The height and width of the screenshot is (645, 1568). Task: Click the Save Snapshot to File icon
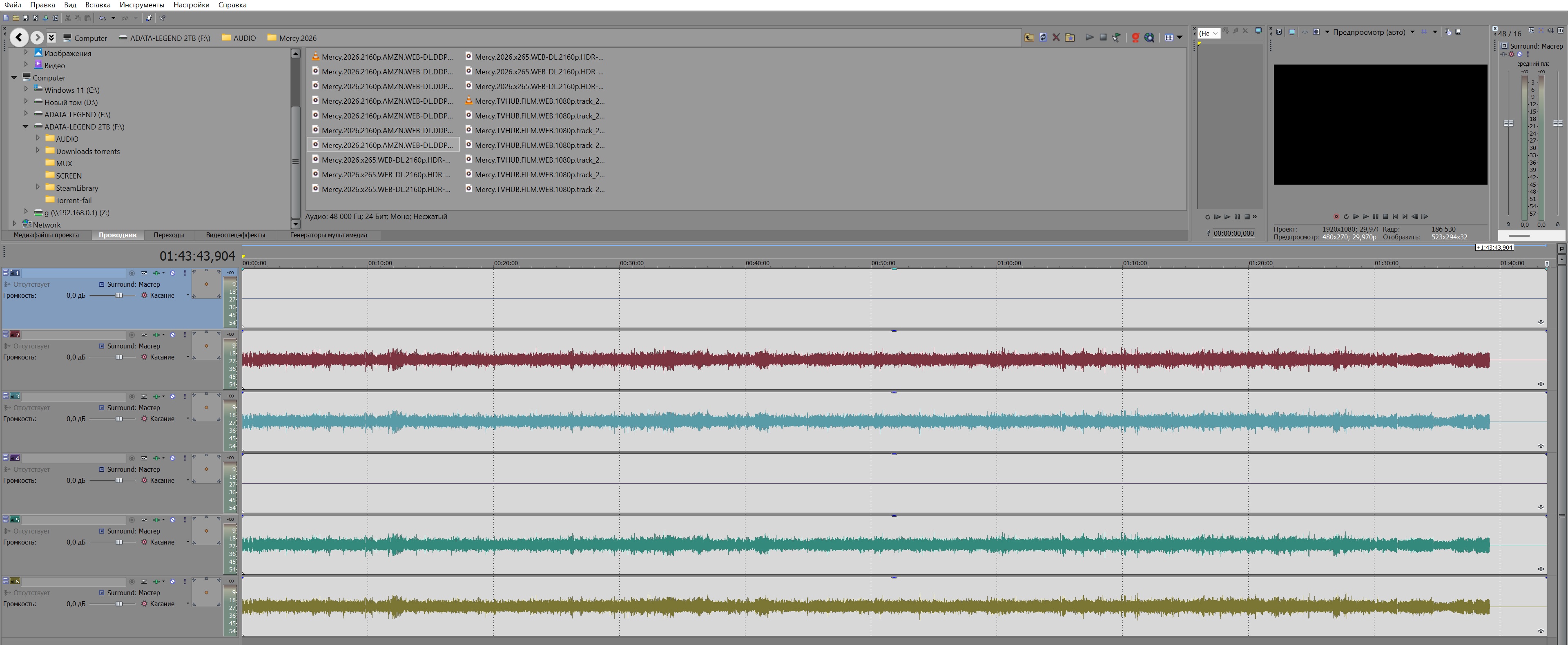[x=1458, y=32]
